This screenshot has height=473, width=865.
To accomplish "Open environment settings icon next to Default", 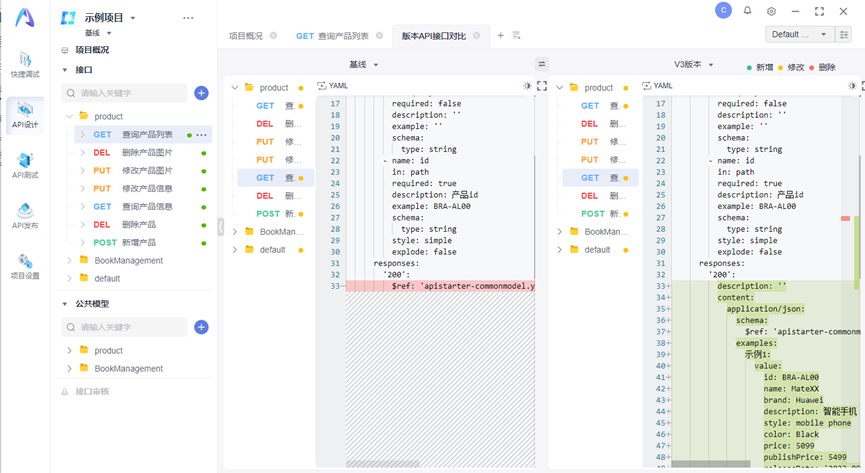I will [844, 35].
